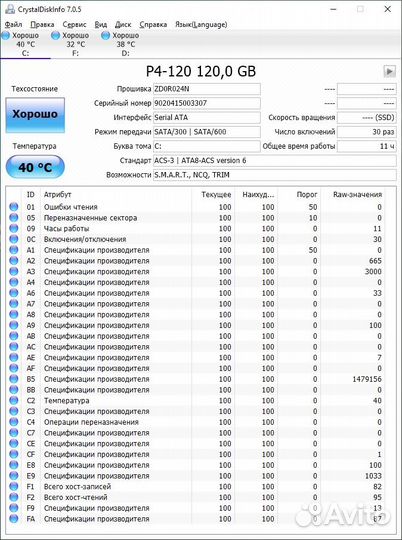The height and width of the screenshot is (540, 402).
Task: Click the next disk arrow button
Action: [389, 71]
